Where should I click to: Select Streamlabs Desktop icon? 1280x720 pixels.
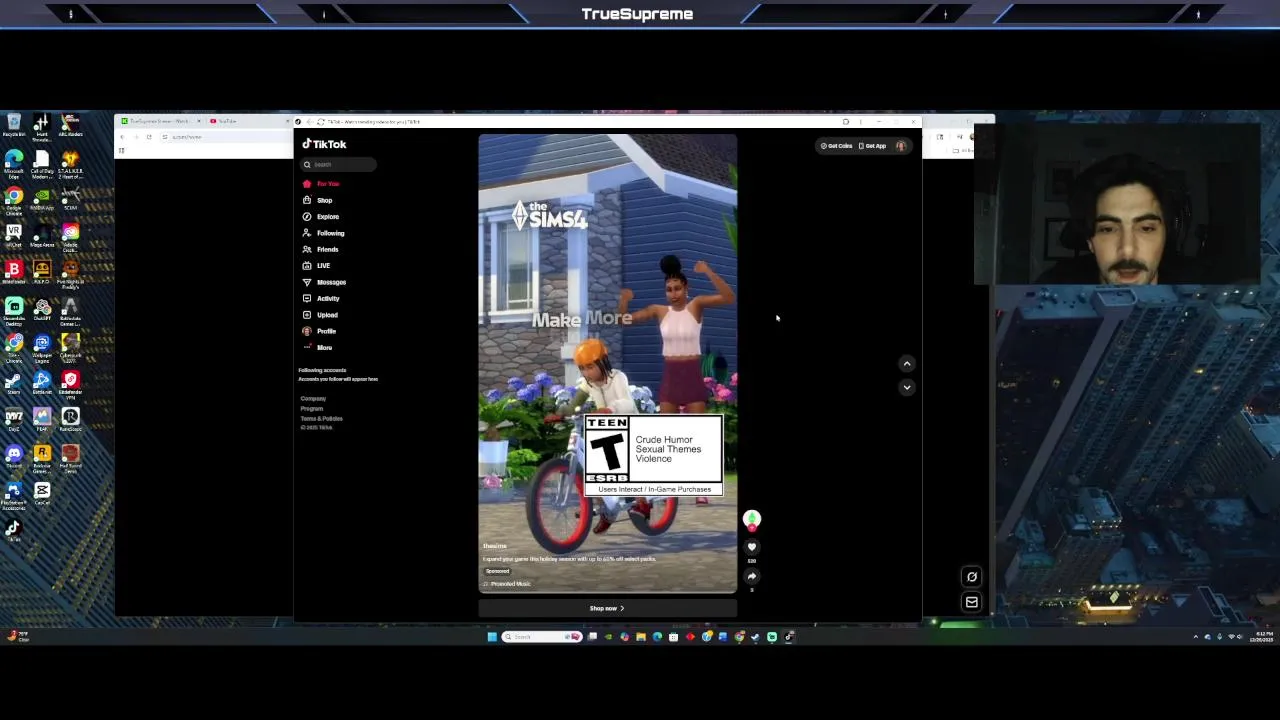(14, 312)
